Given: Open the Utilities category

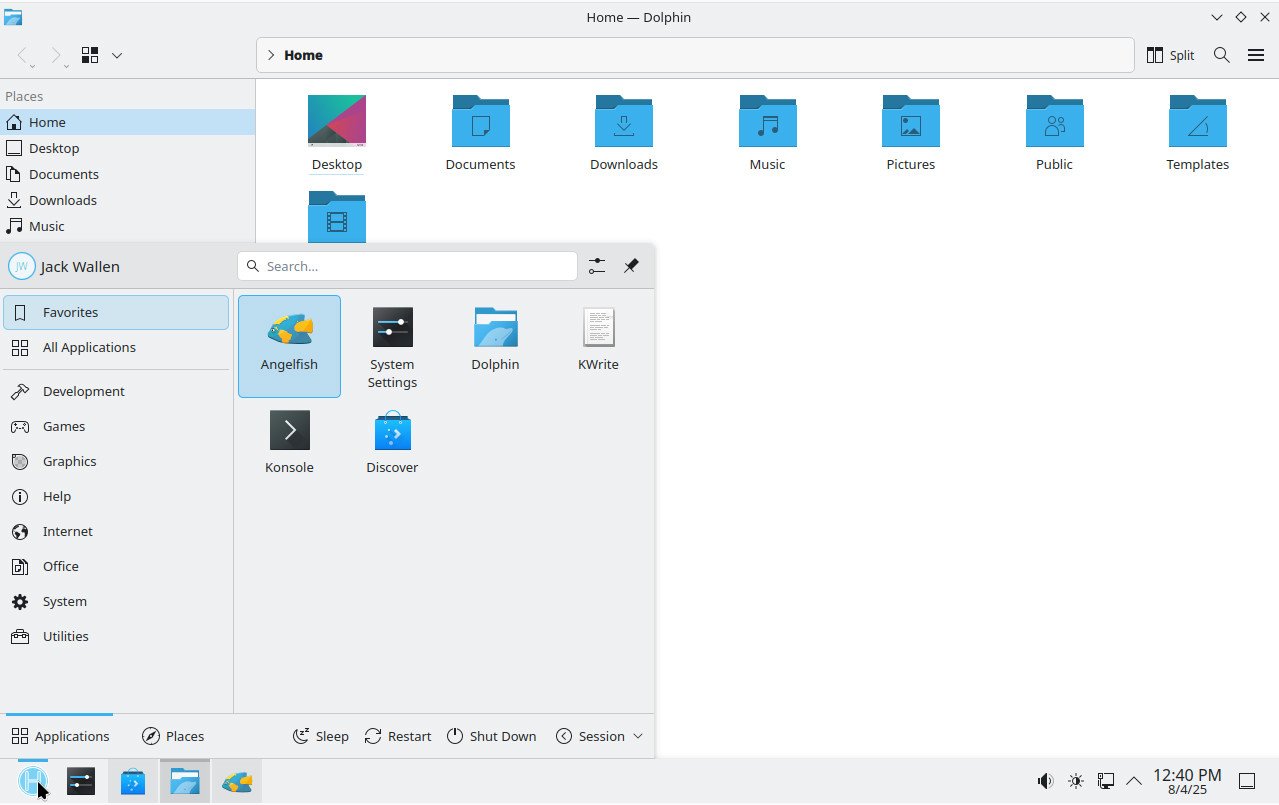Looking at the screenshot, I should pos(116,636).
